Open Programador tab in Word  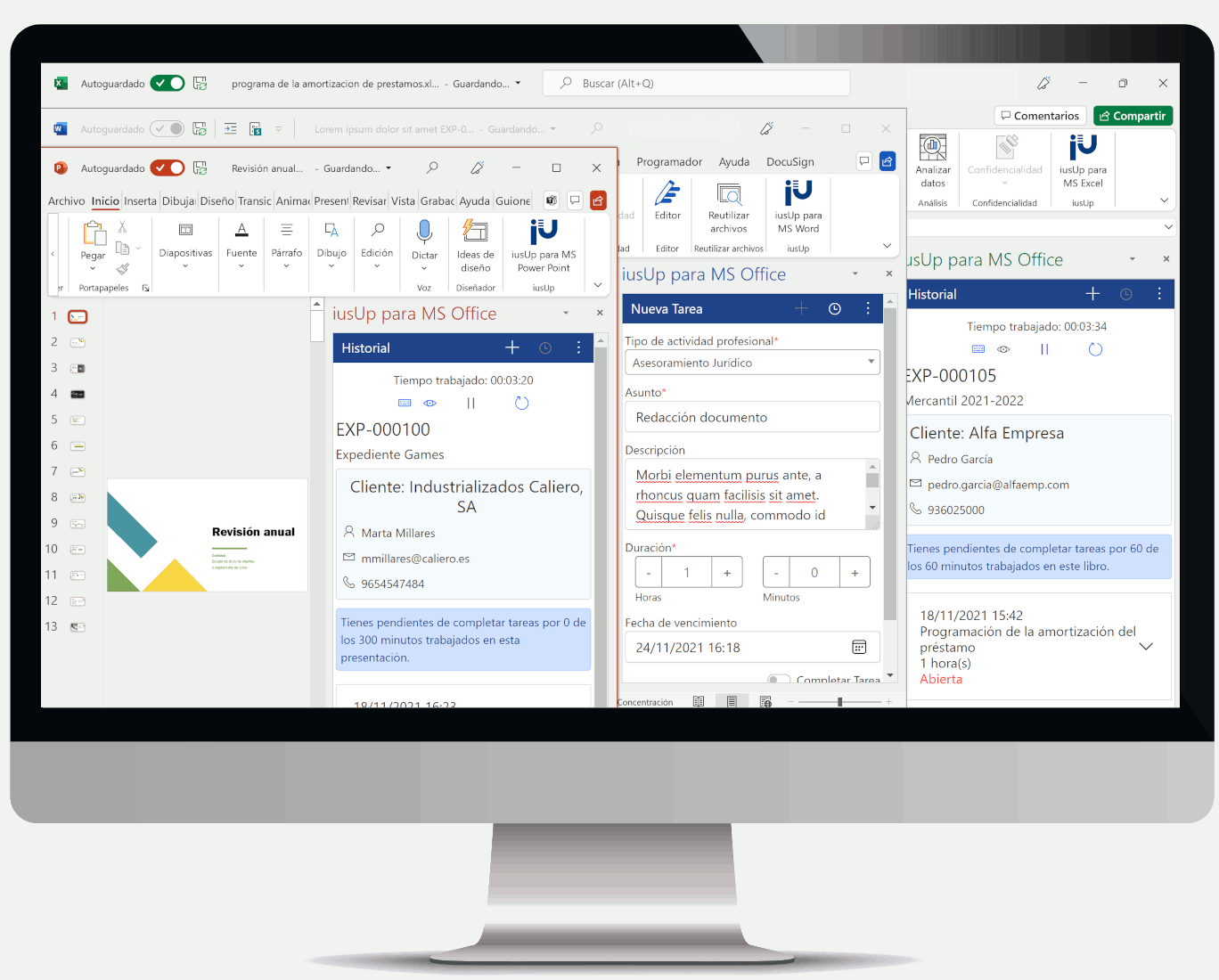(669, 162)
